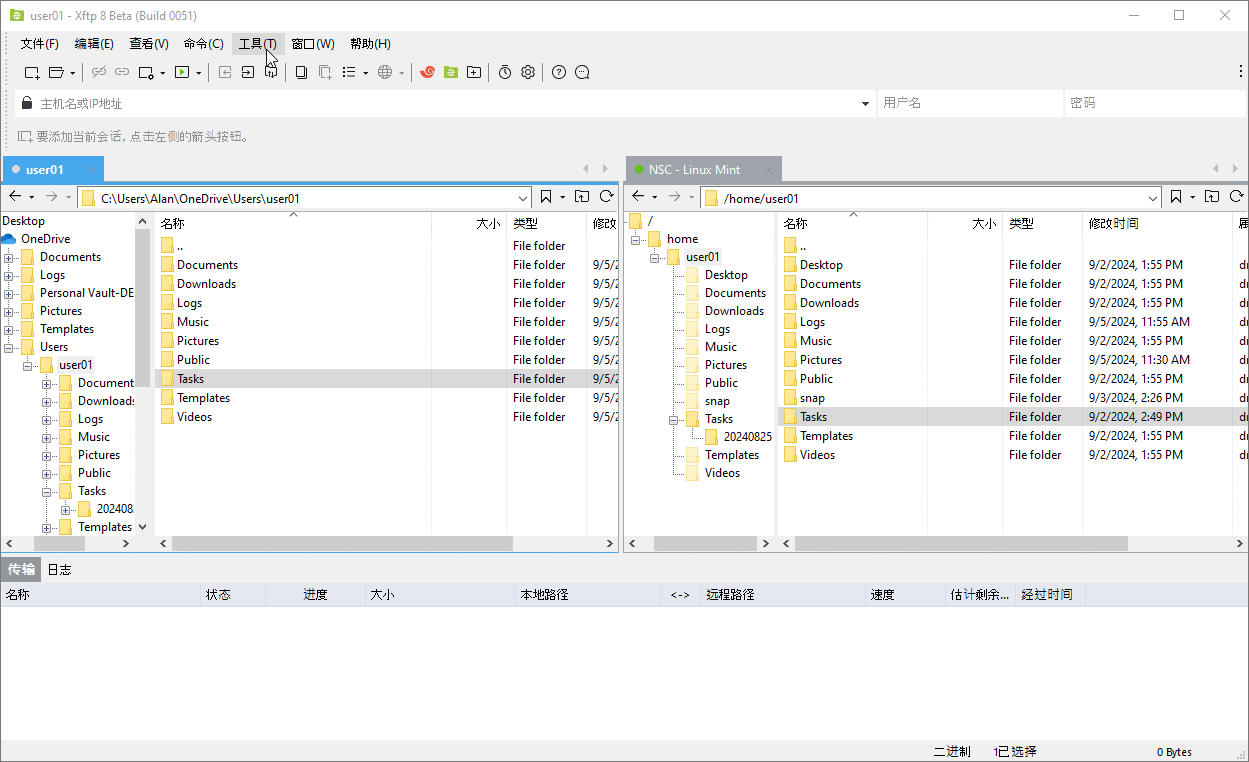This screenshot has width=1249, height=762.
Task: Click the chat feedback bubble icon
Action: point(583,72)
